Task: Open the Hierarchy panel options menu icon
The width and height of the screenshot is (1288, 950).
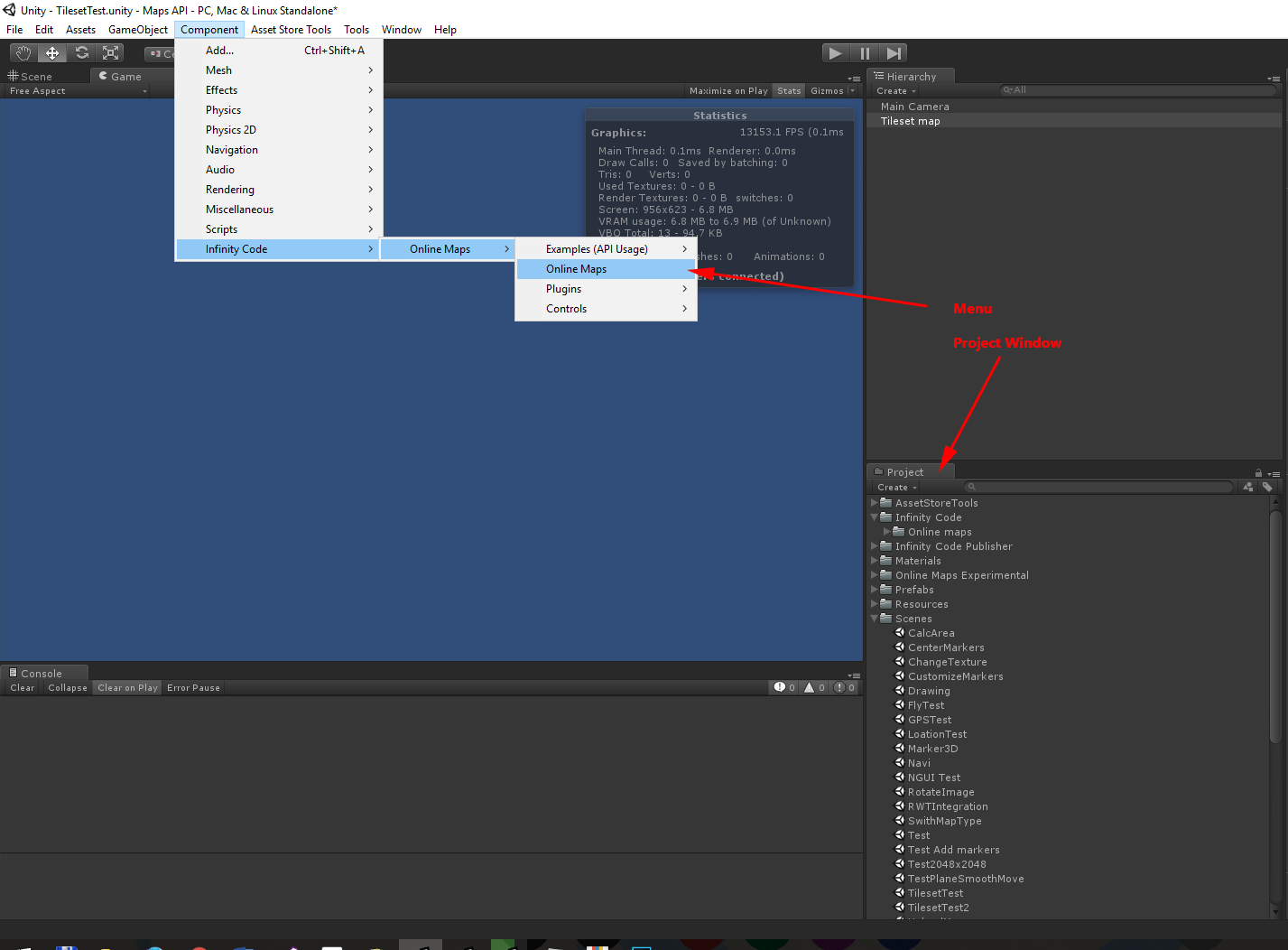Action: pos(1274,79)
